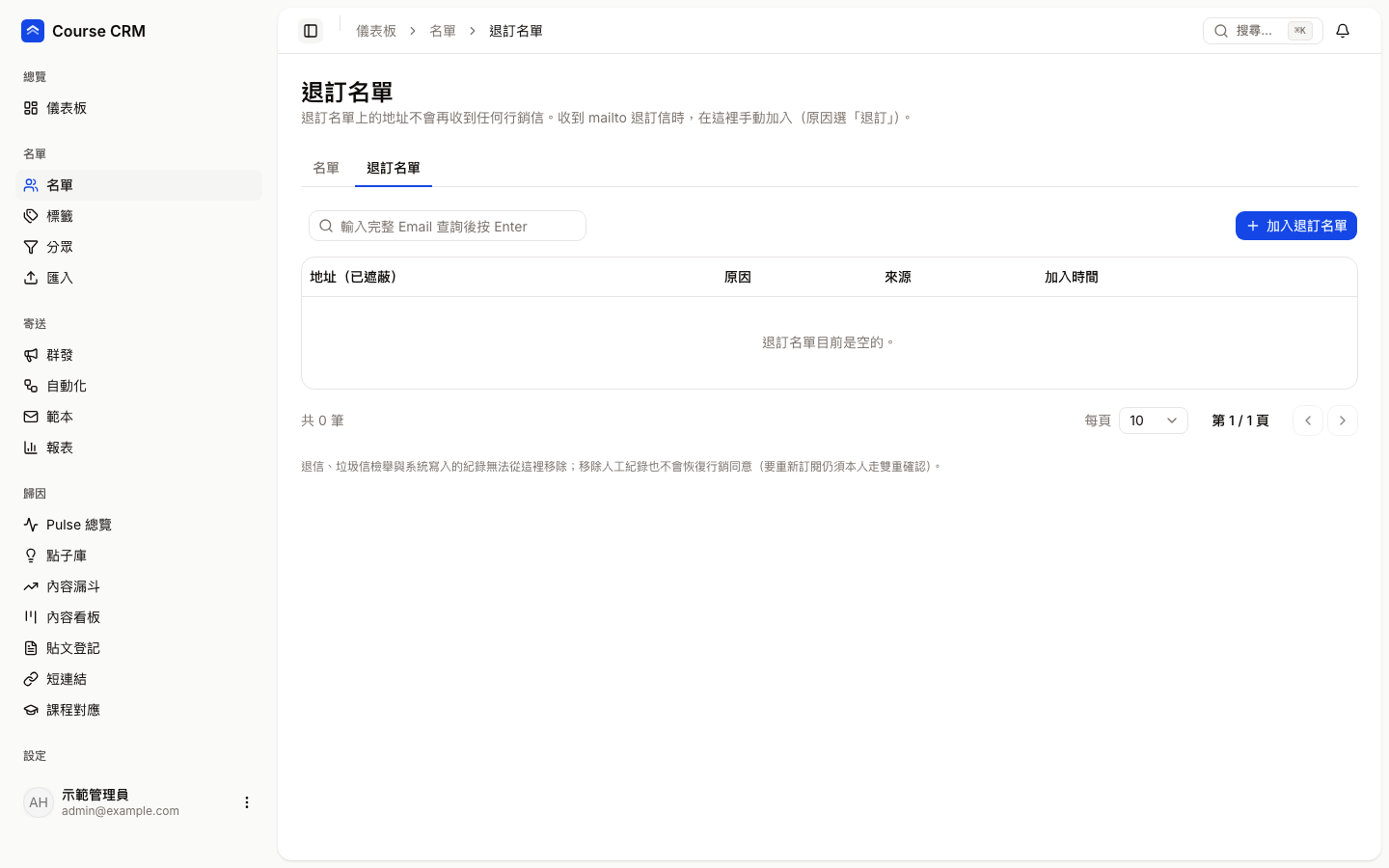Click the 加入退訂名單 button
This screenshot has width=1389, height=868.
click(x=1296, y=226)
